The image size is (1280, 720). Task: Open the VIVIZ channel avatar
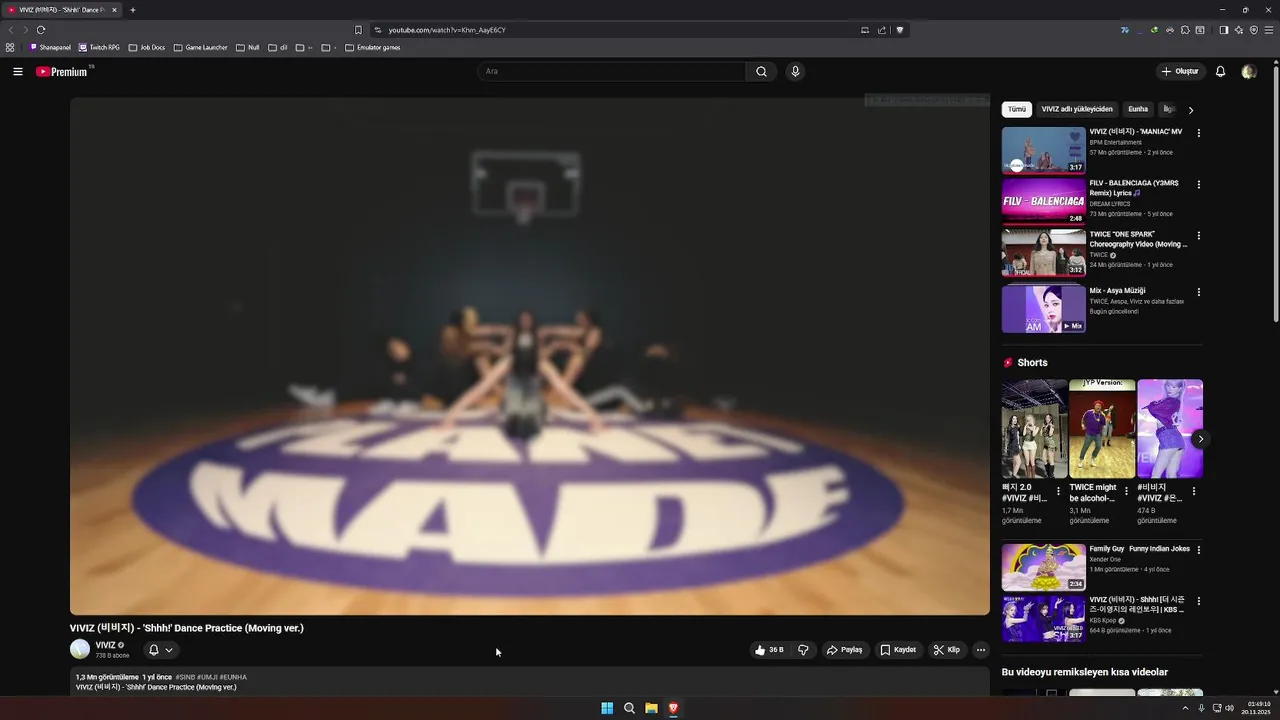tap(80, 649)
